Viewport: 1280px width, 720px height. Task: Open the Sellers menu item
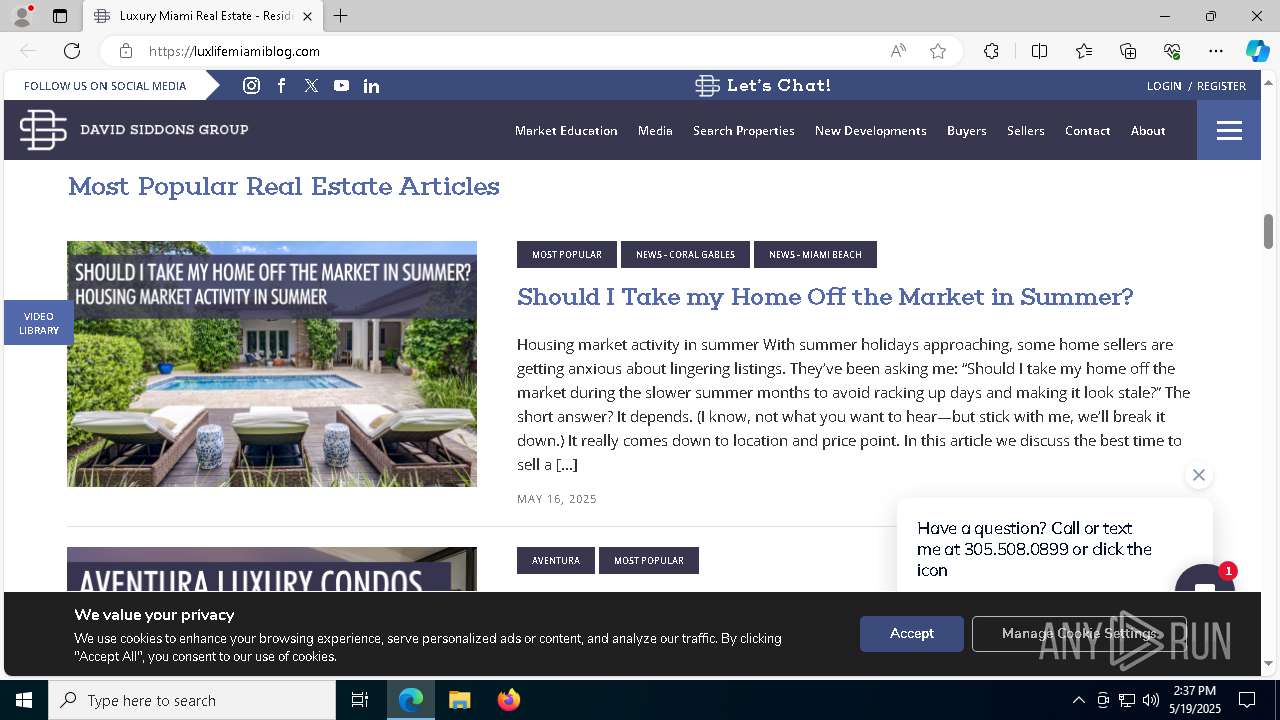click(x=1026, y=131)
